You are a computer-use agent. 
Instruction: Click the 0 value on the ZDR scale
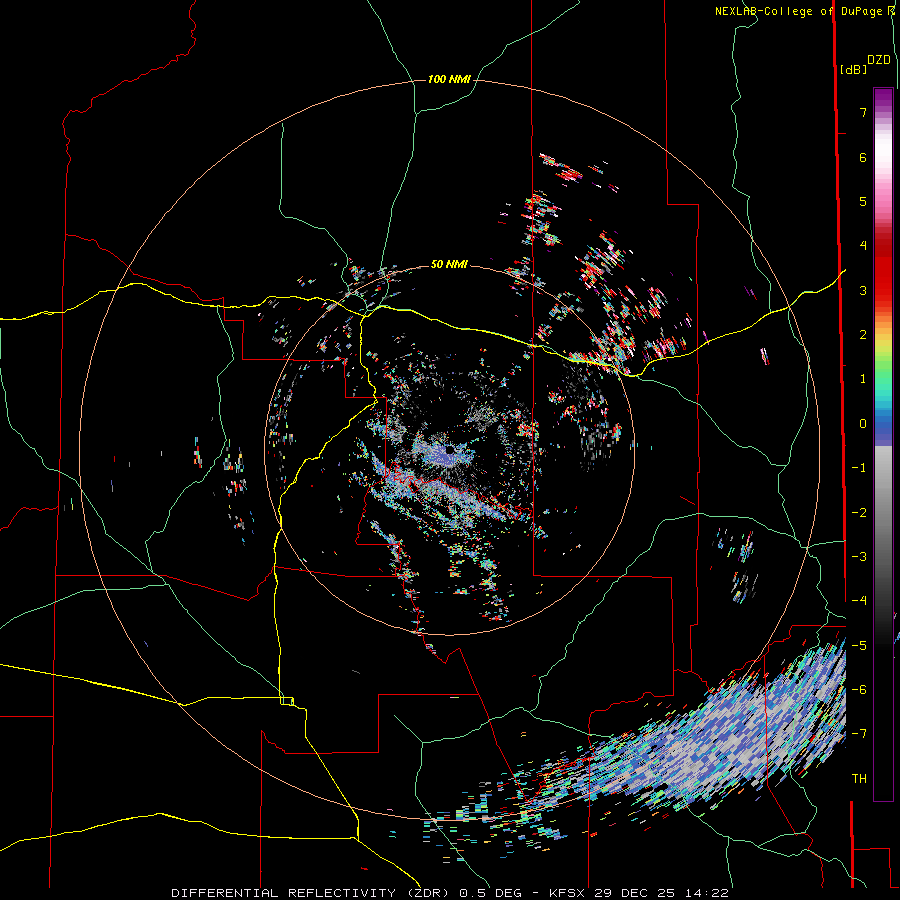click(x=863, y=424)
